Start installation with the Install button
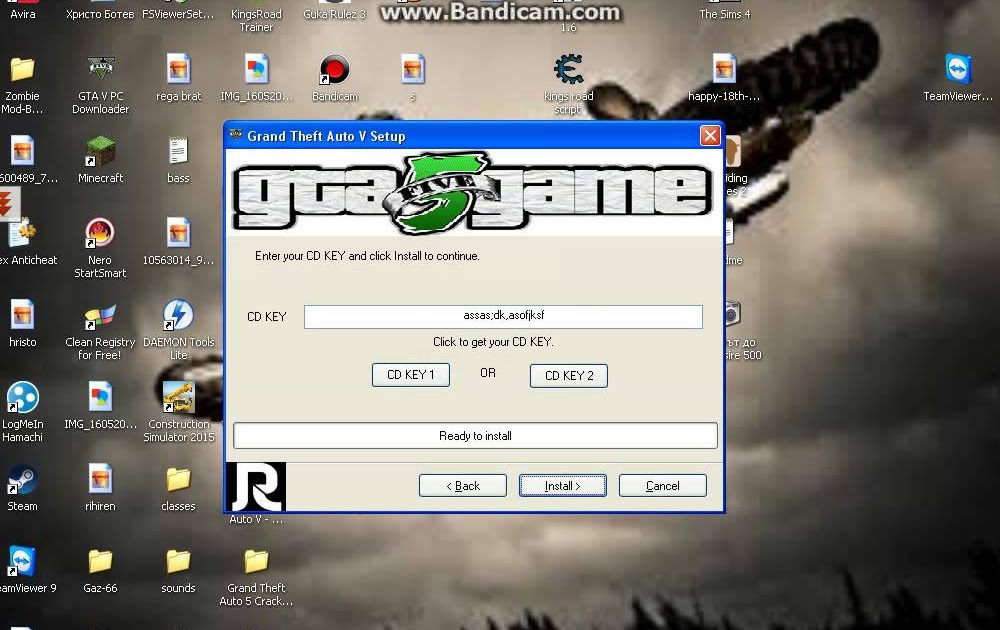Viewport: 1000px width, 630px height. 562,486
